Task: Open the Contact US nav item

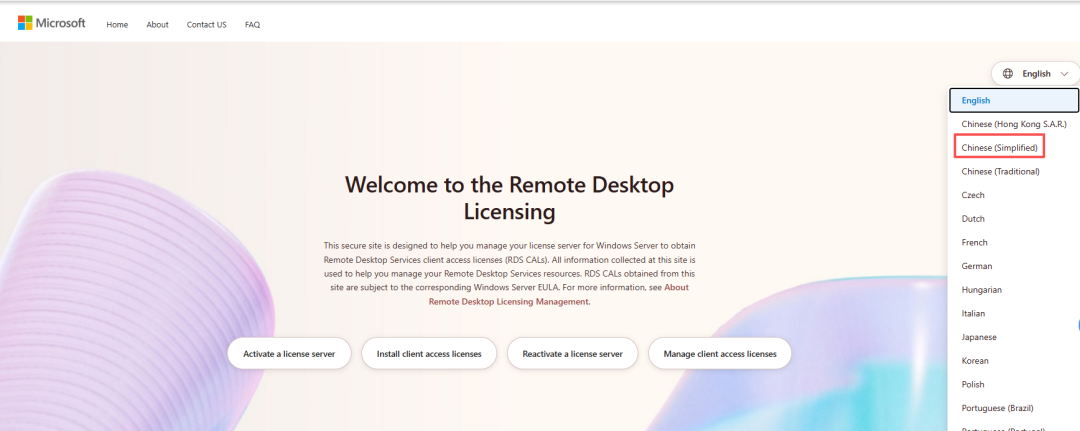Action: (x=207, y=25)
